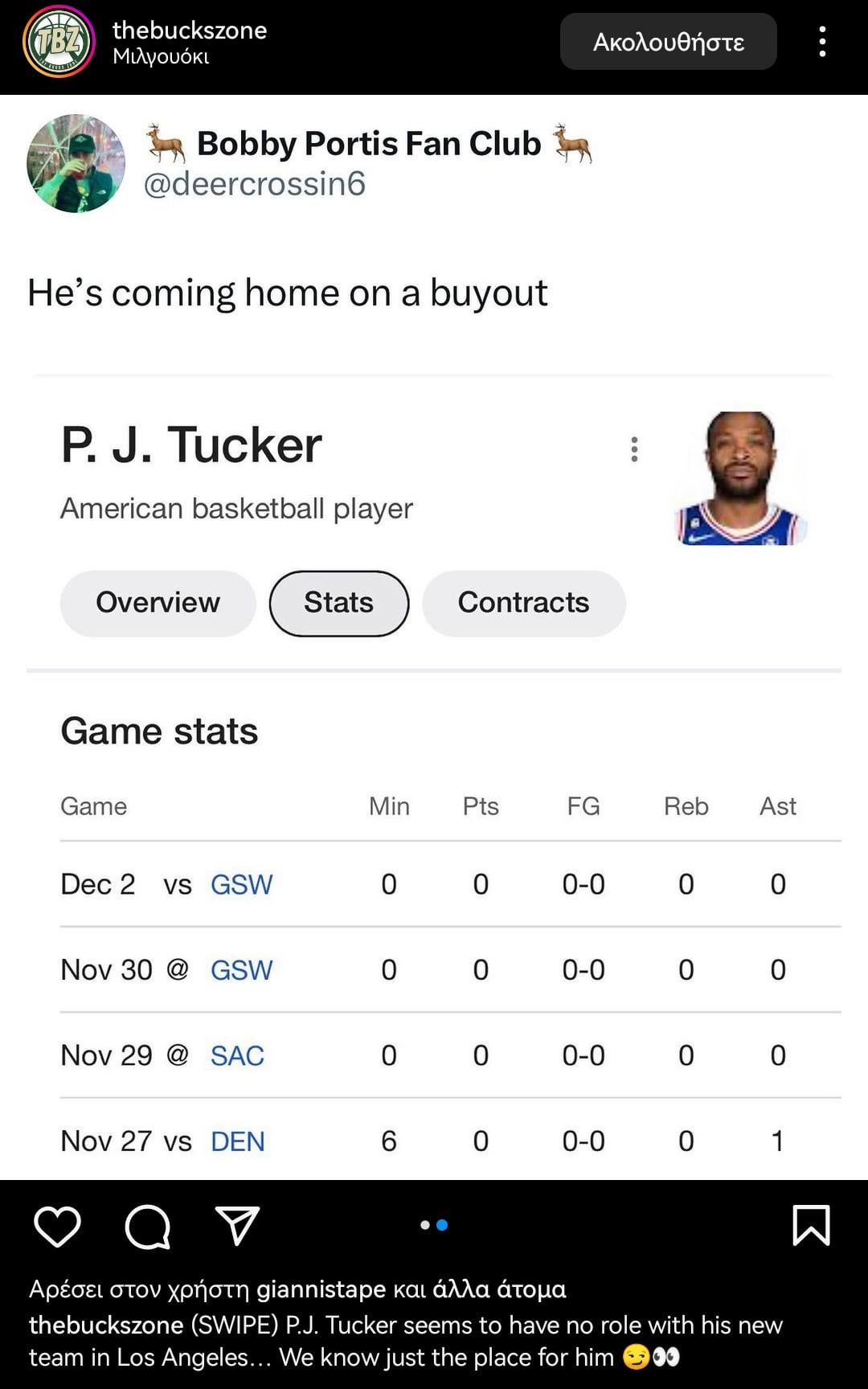Save the post with the bookmark icon
This screenshot has height=1389, width=868.
tap(811, 1226)
